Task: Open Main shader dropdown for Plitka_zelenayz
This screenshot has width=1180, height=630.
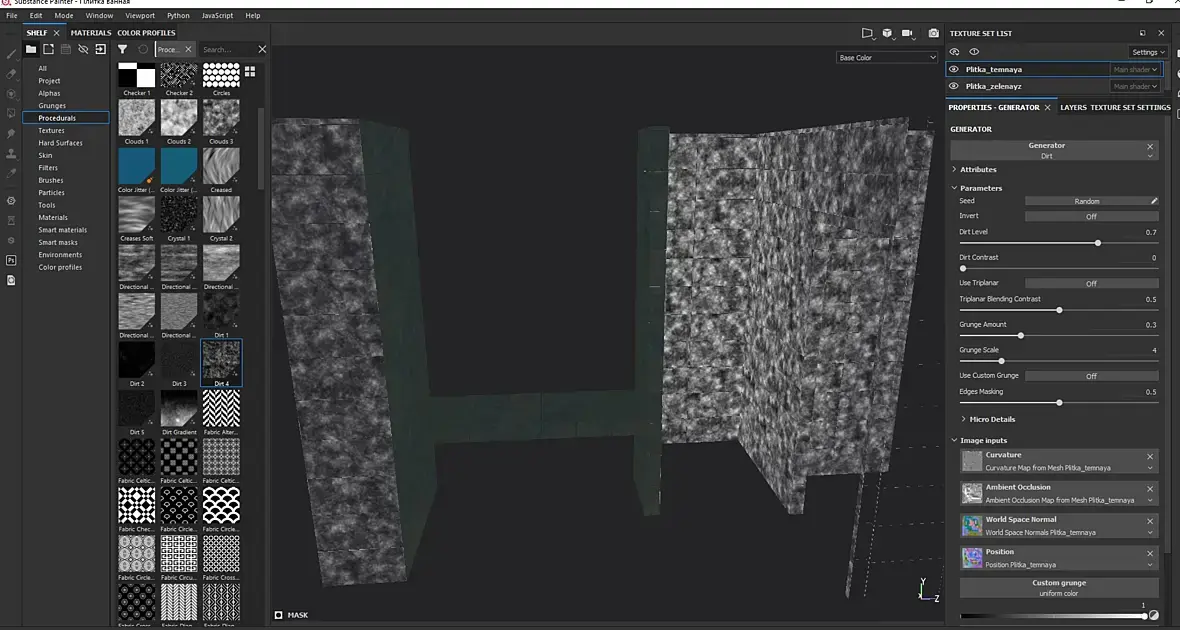Action: (1135, 86)
